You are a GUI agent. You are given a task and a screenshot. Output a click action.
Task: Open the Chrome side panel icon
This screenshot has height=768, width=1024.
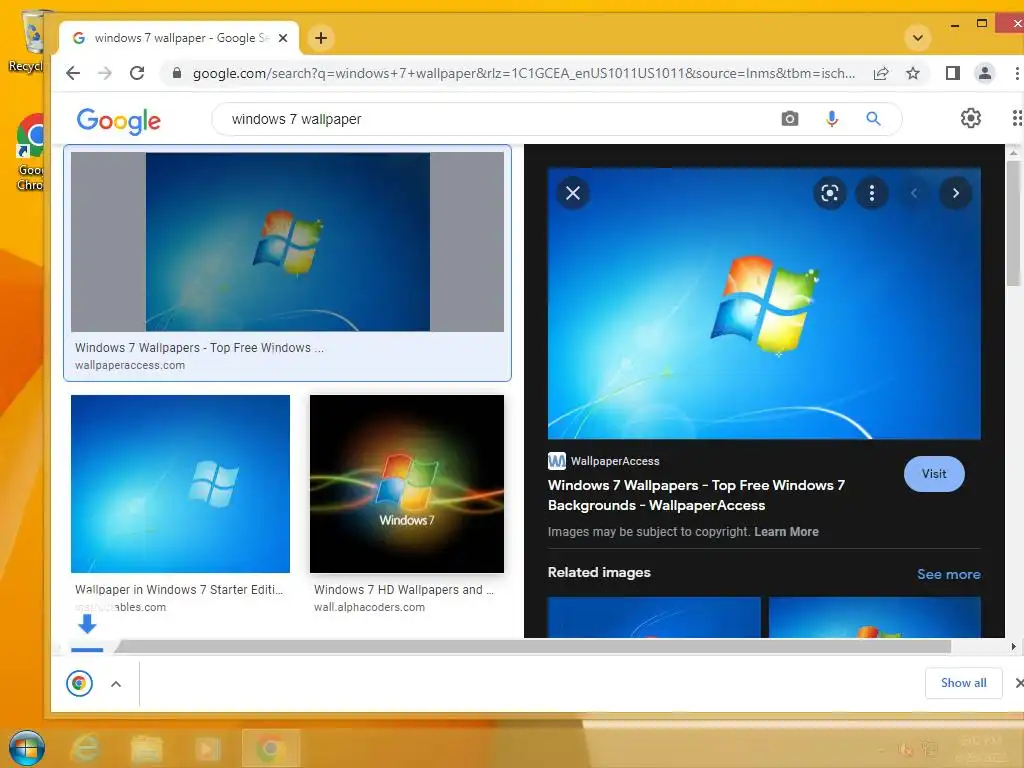coord(953,73)
